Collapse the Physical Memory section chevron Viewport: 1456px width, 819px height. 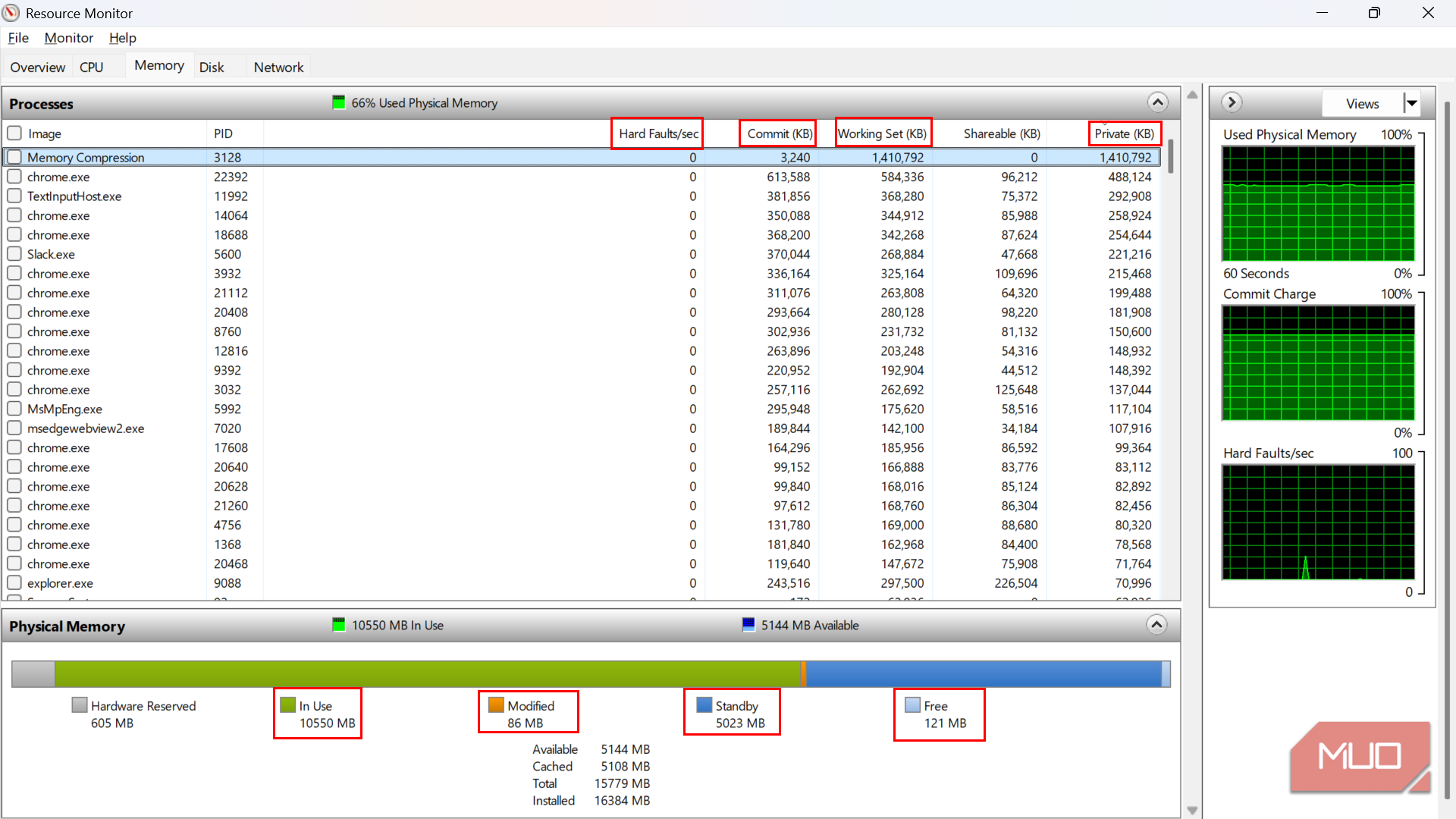pyautogui.click(x=1156, y=625)
